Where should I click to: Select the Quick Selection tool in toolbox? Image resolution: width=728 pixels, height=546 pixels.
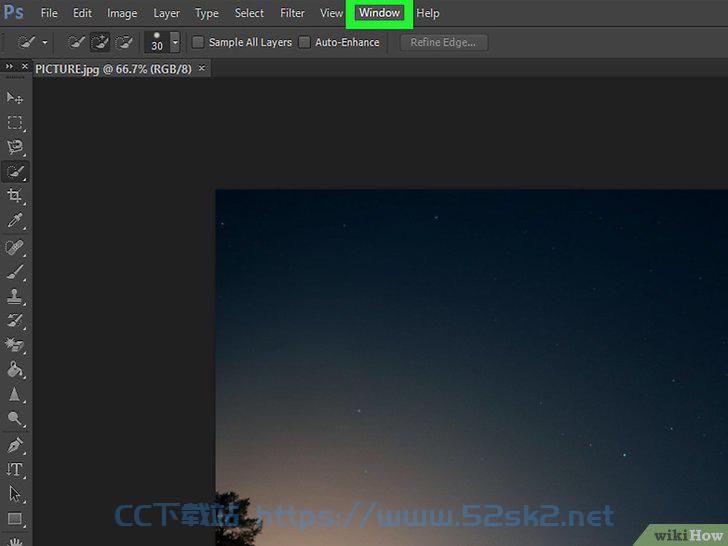point(14,172)
